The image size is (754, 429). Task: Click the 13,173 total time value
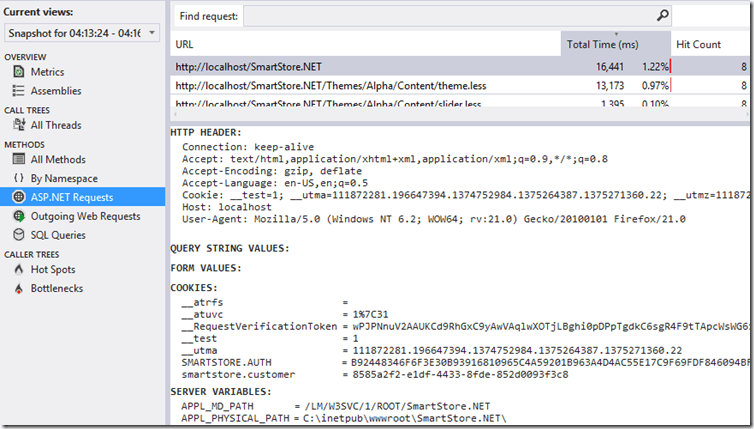pyautogui.click(x=610, y=86)
